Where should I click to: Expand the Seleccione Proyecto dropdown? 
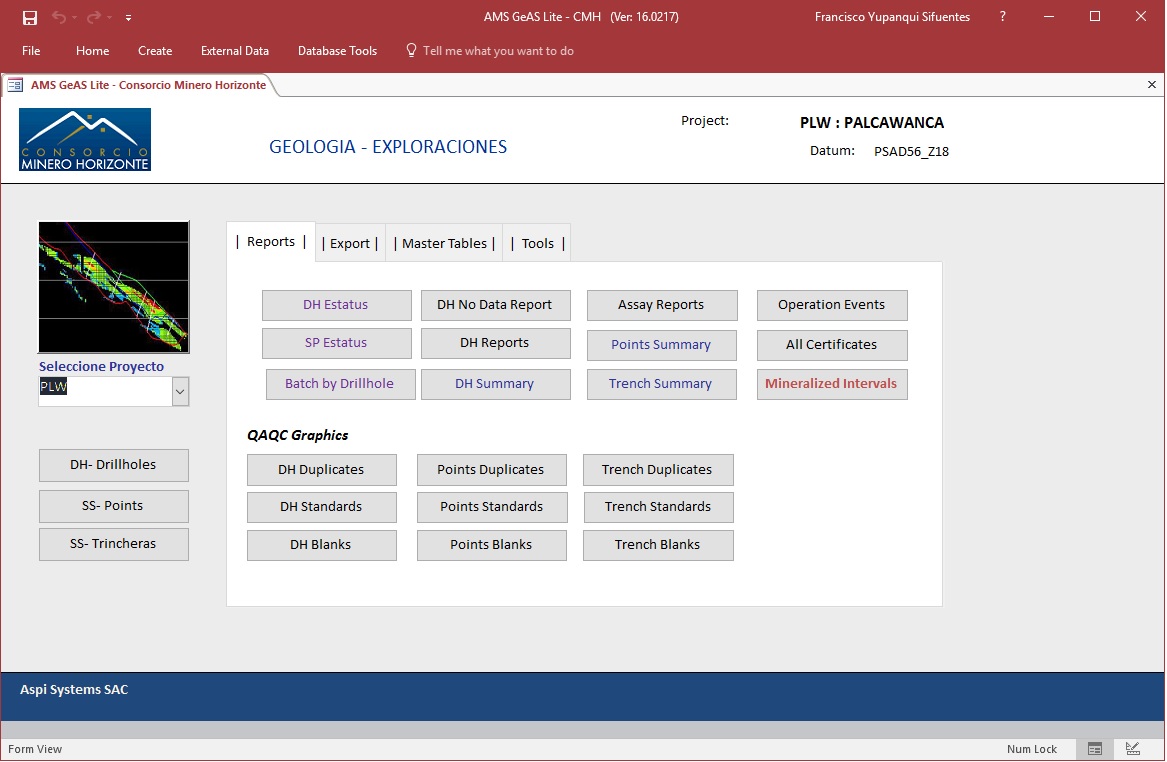[180, 392]
